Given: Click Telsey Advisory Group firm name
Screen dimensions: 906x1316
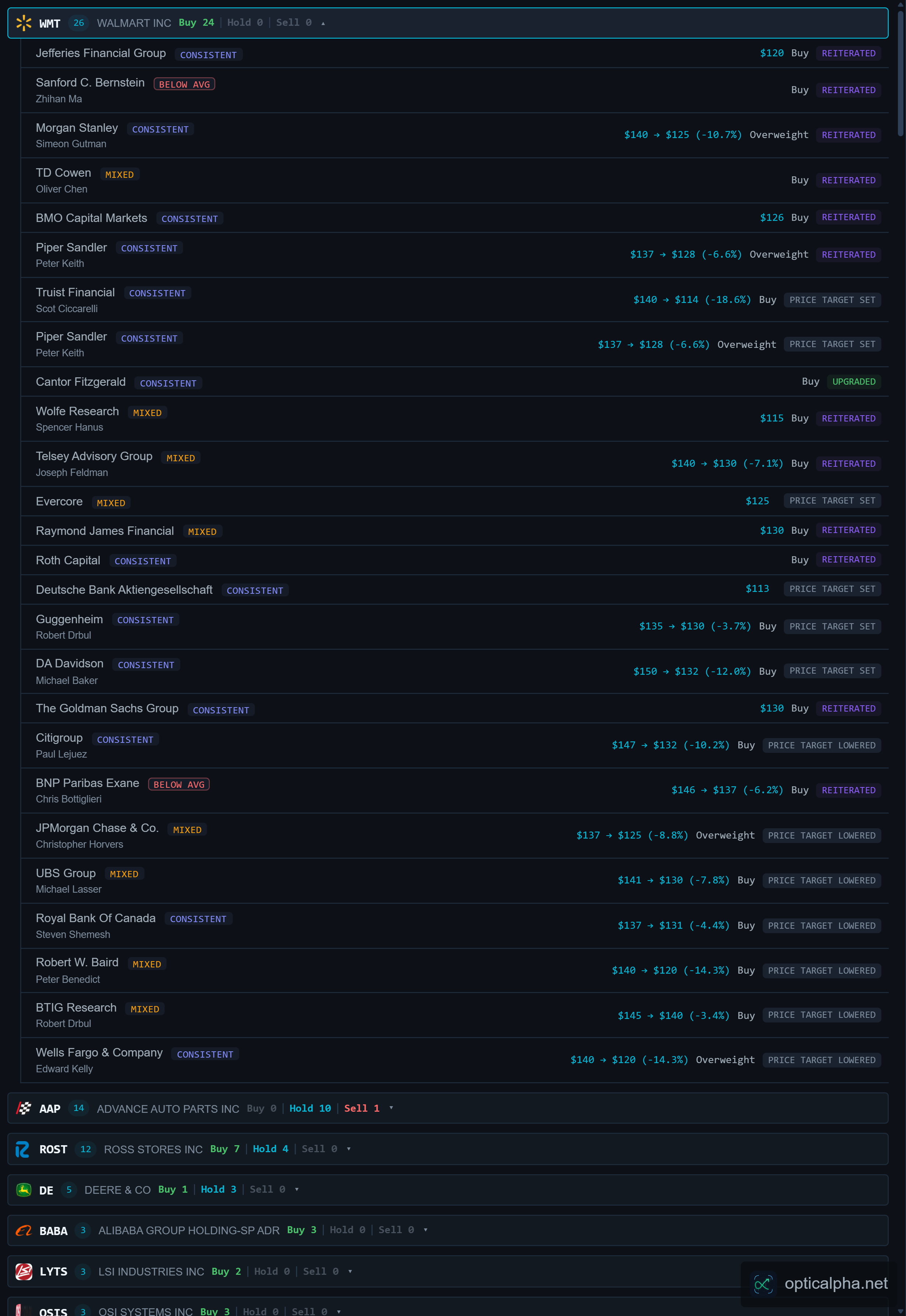Looking at the screenshot, I should (x=94, y=456).
